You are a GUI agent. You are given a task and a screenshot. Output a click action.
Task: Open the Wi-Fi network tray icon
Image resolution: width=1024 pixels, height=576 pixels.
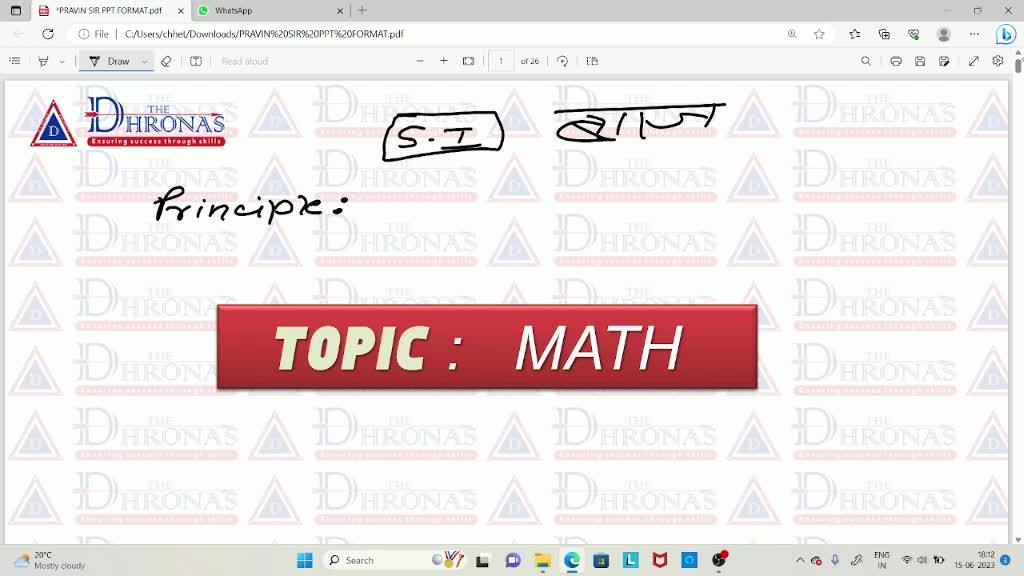(x=906, y=560)
